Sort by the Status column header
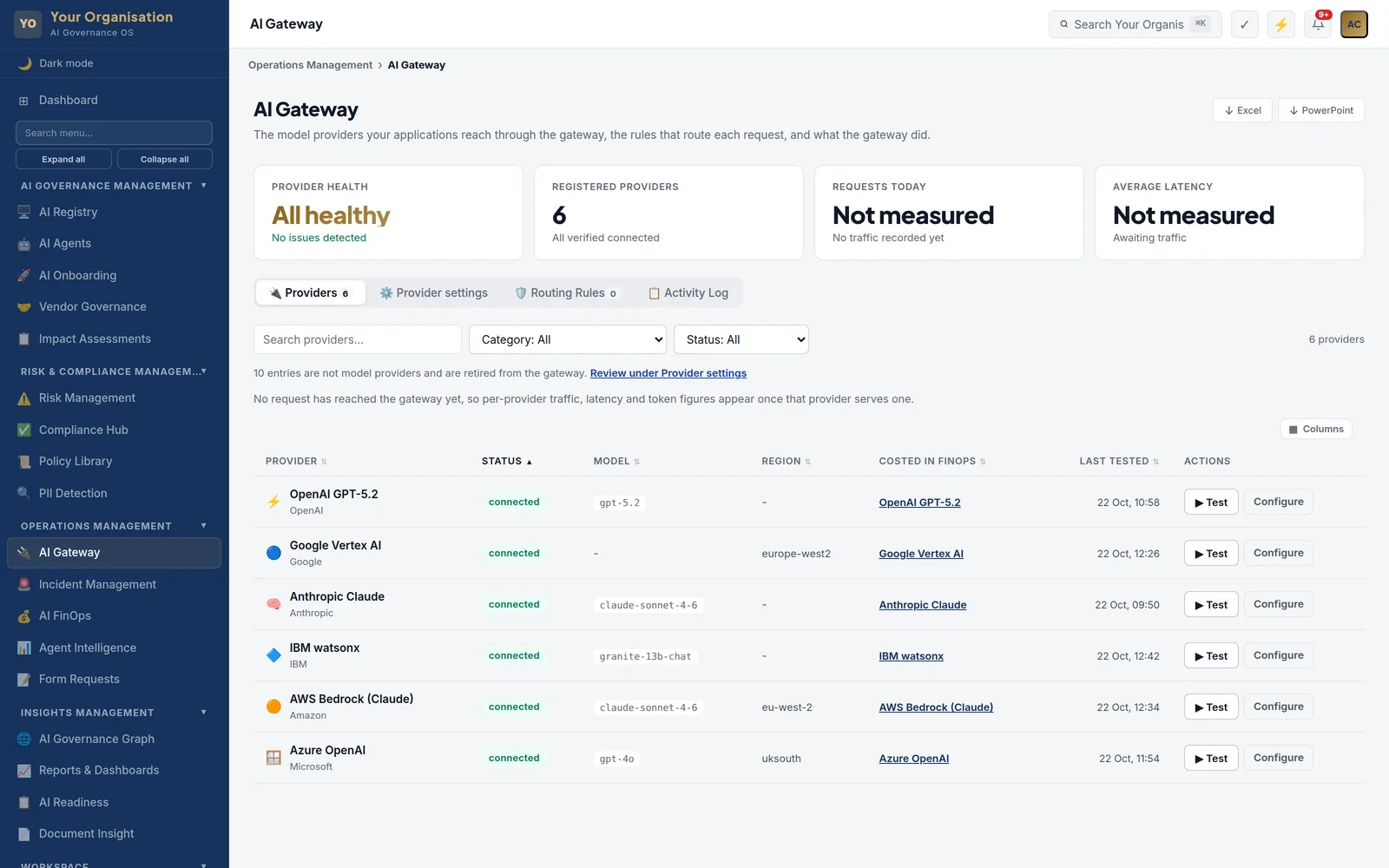 point(507,461)
